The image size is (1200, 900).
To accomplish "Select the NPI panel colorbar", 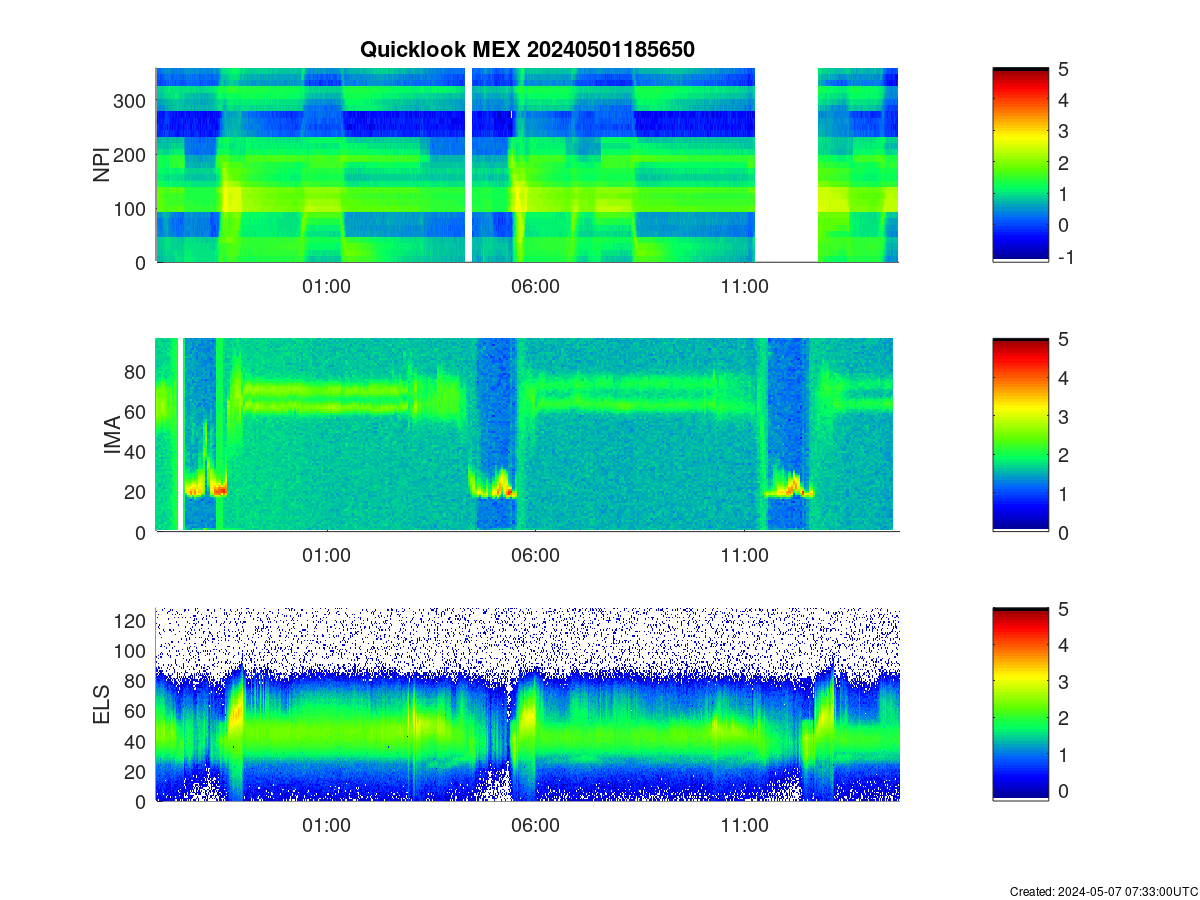I will [1020, 165].
